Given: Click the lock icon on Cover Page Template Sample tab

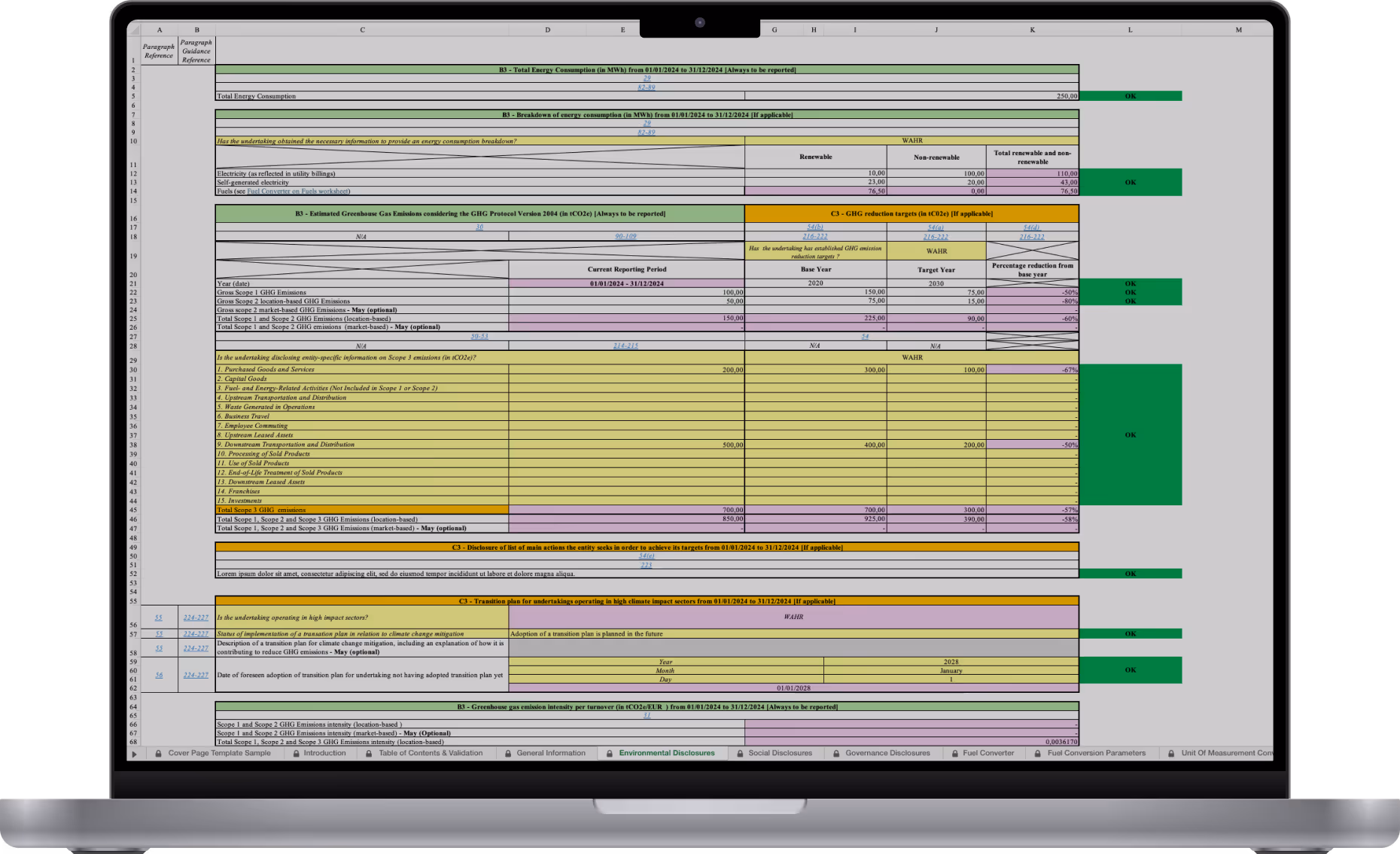Looking at the screenshot, I should pyautogui.click(x=158, y=753).
